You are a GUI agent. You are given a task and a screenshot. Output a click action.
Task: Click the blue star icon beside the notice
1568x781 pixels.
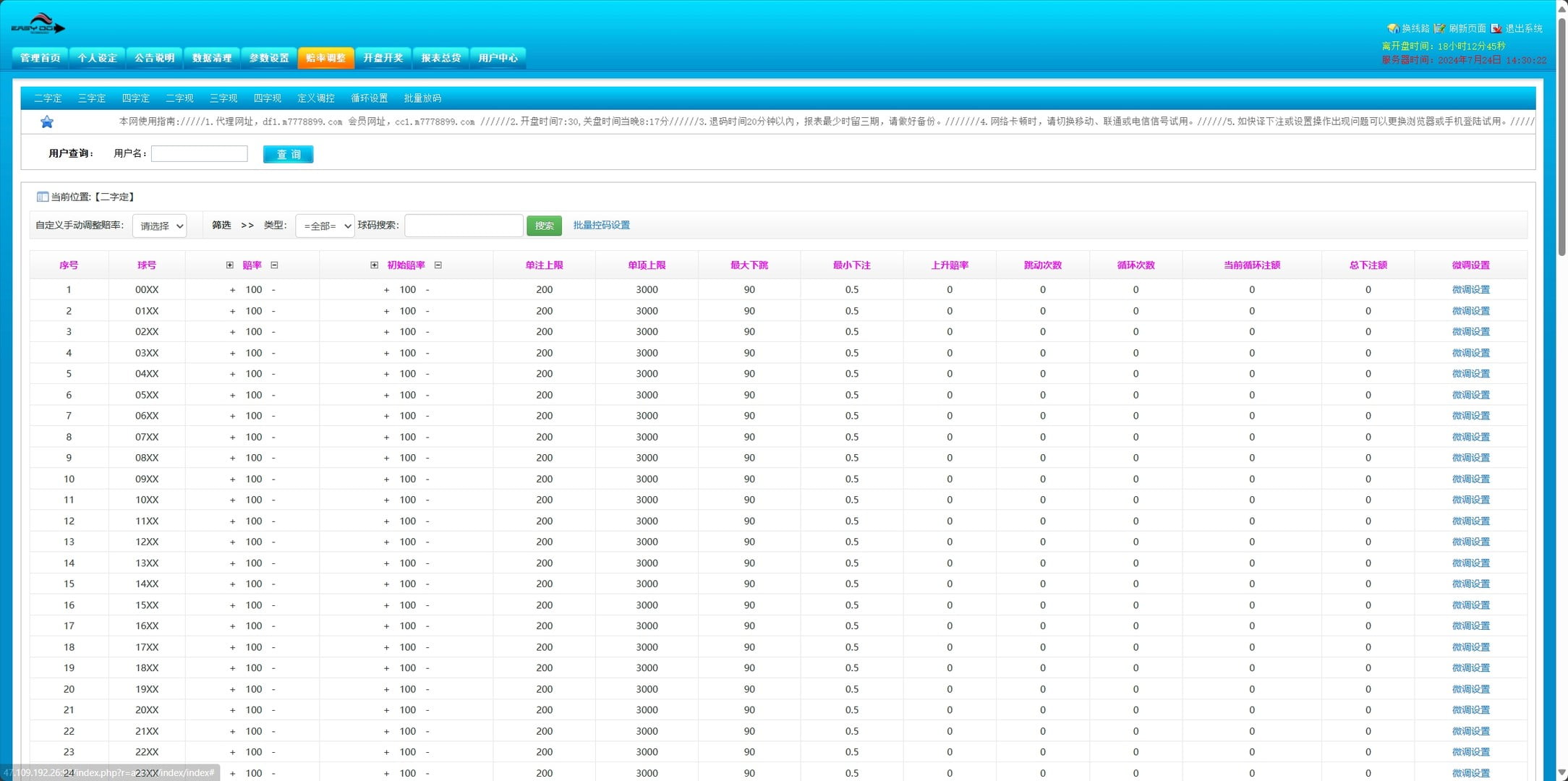(x=47, y=121)
